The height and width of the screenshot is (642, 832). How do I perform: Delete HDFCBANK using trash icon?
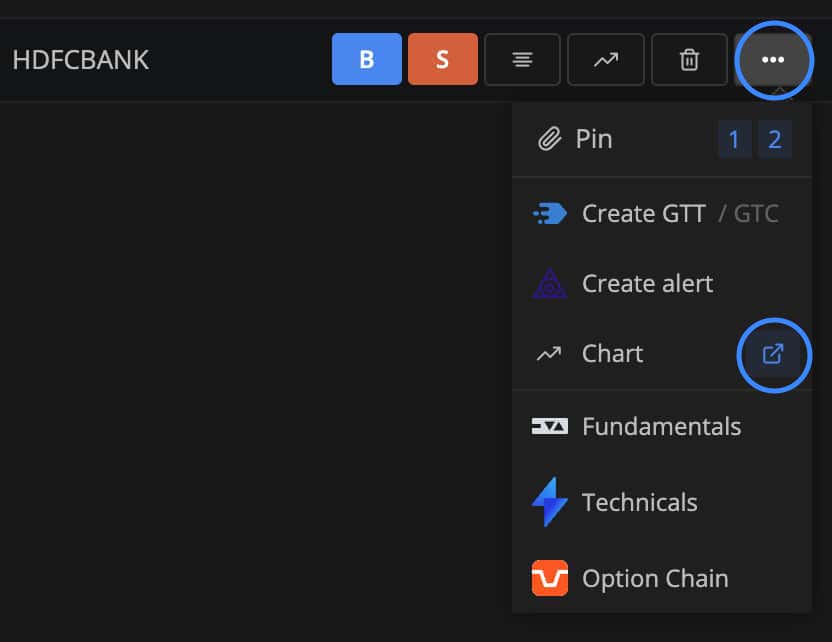(689, 59)
